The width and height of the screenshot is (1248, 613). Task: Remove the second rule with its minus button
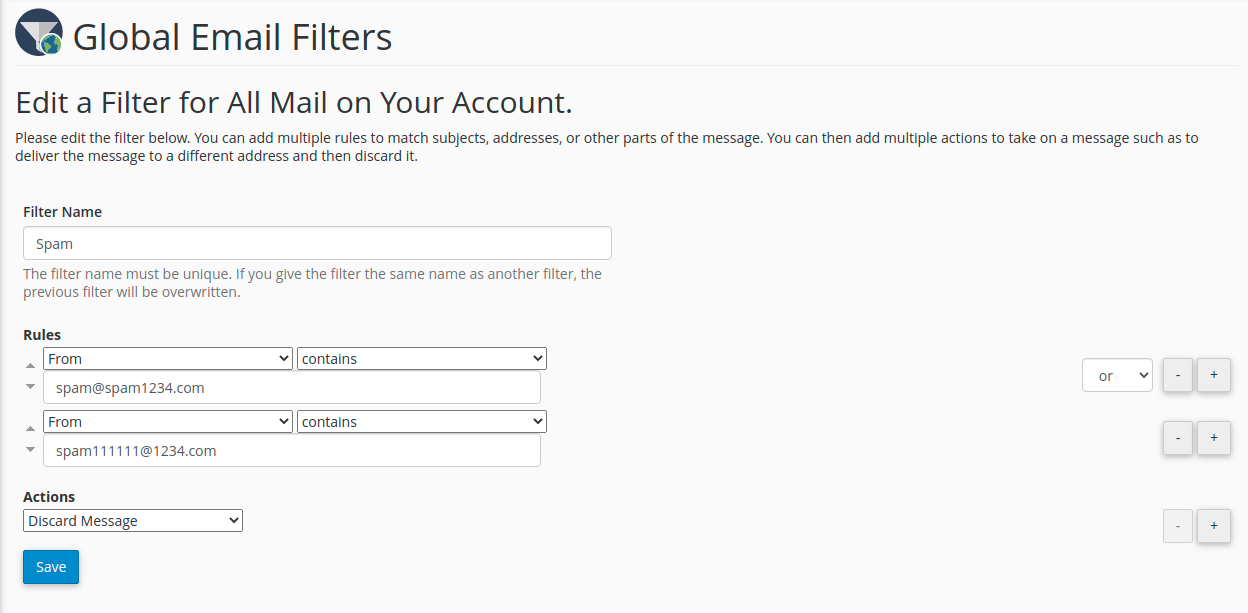[x=1178, y=438]
